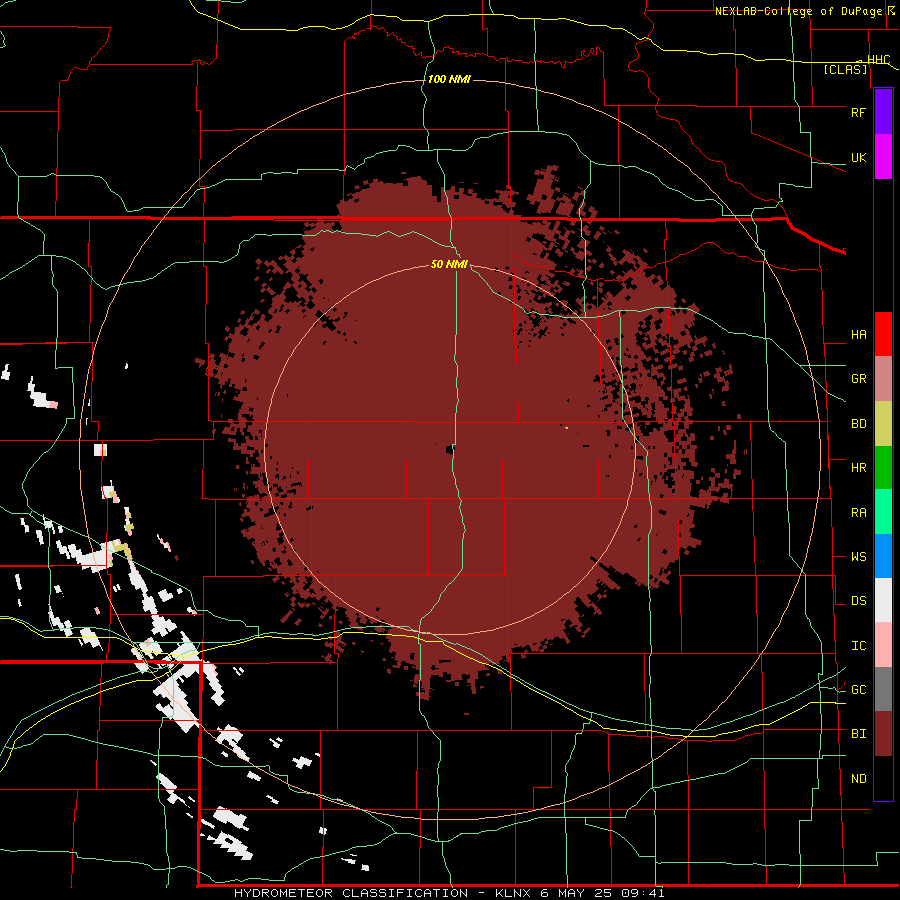
Task: Click the magenta UK legend color swatch
Action: (x=883, y=157)
